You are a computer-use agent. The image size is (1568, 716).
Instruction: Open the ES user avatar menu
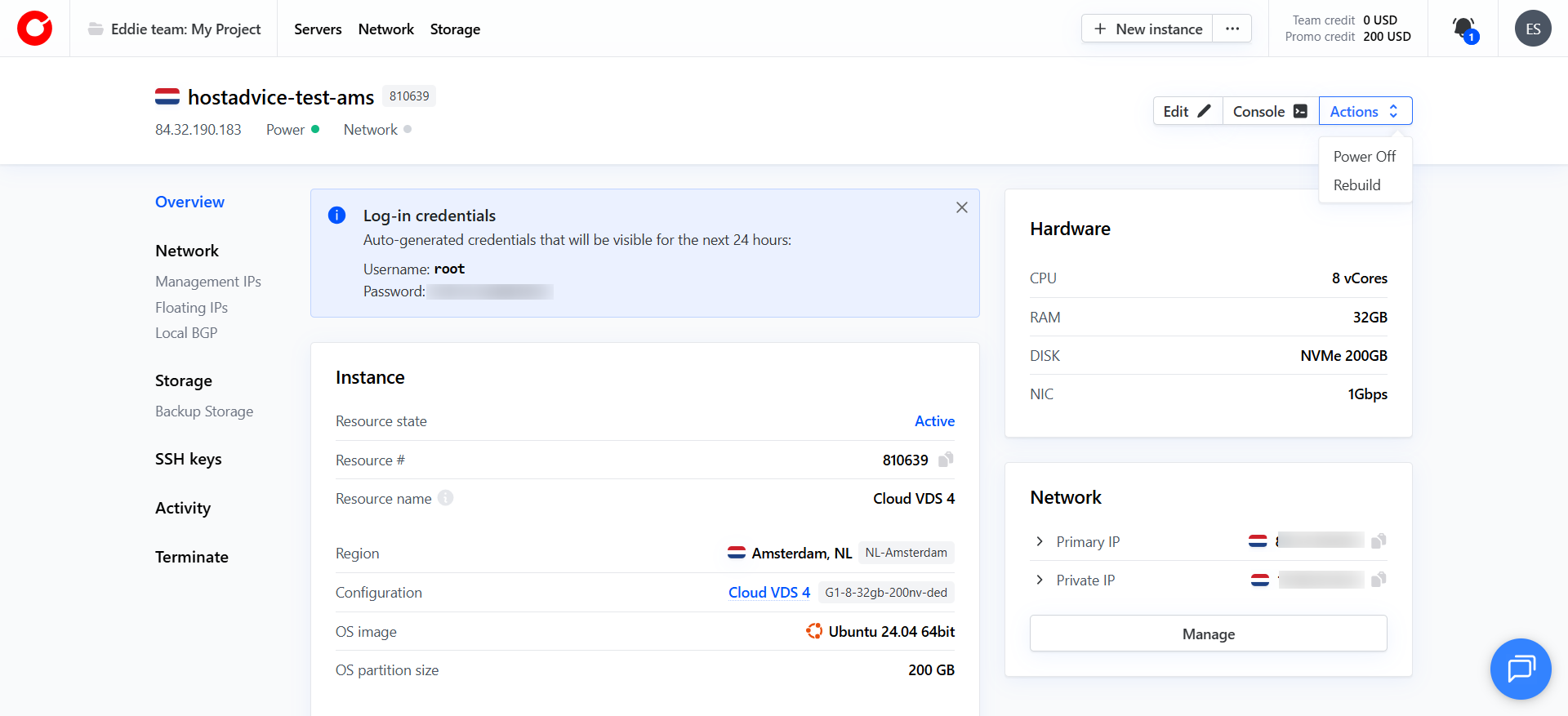[1533, 29]
